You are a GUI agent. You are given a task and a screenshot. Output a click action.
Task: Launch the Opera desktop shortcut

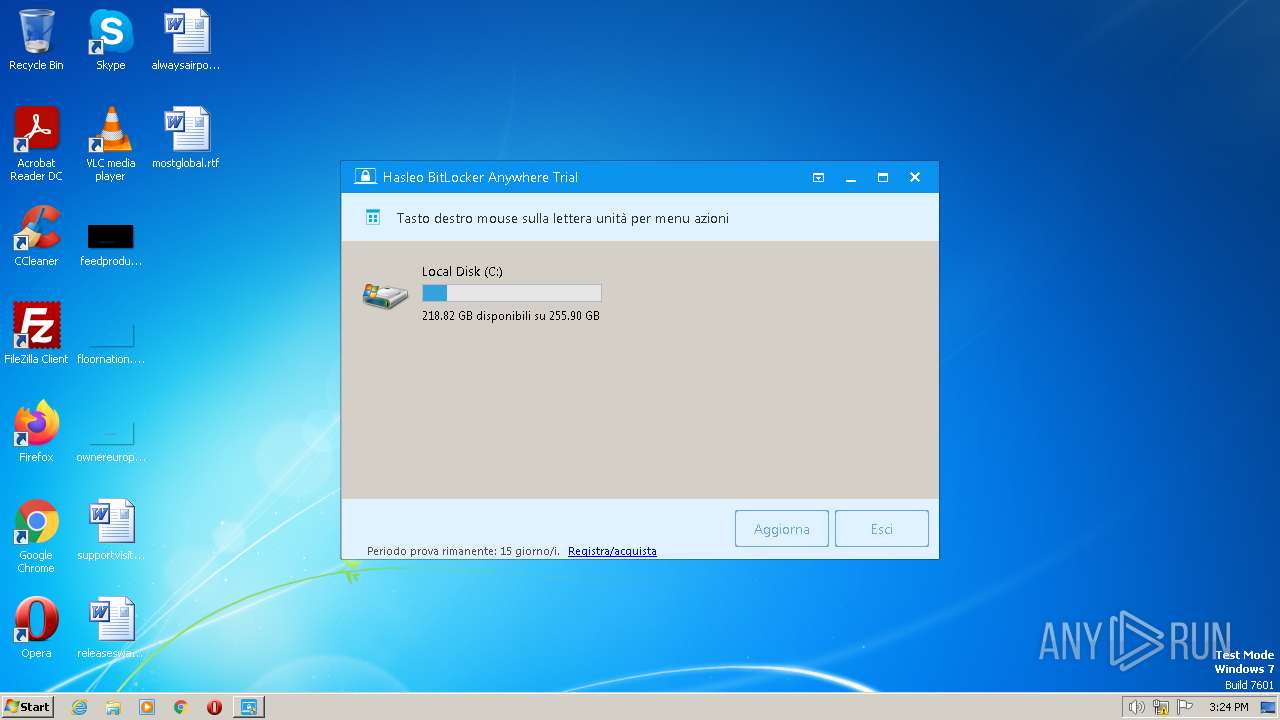tap(36, 628)
